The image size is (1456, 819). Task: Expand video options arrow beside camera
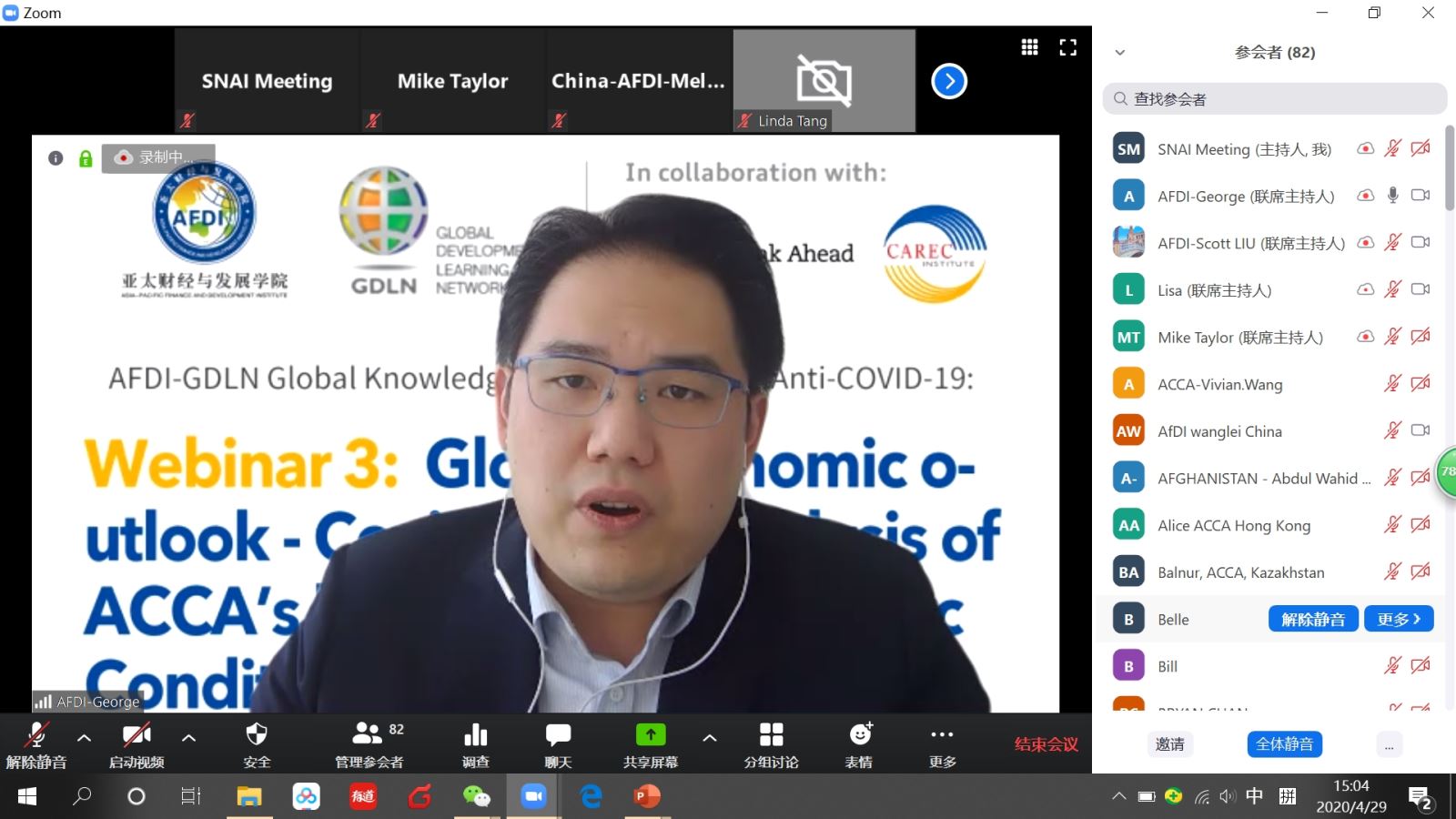coord(189,738)
